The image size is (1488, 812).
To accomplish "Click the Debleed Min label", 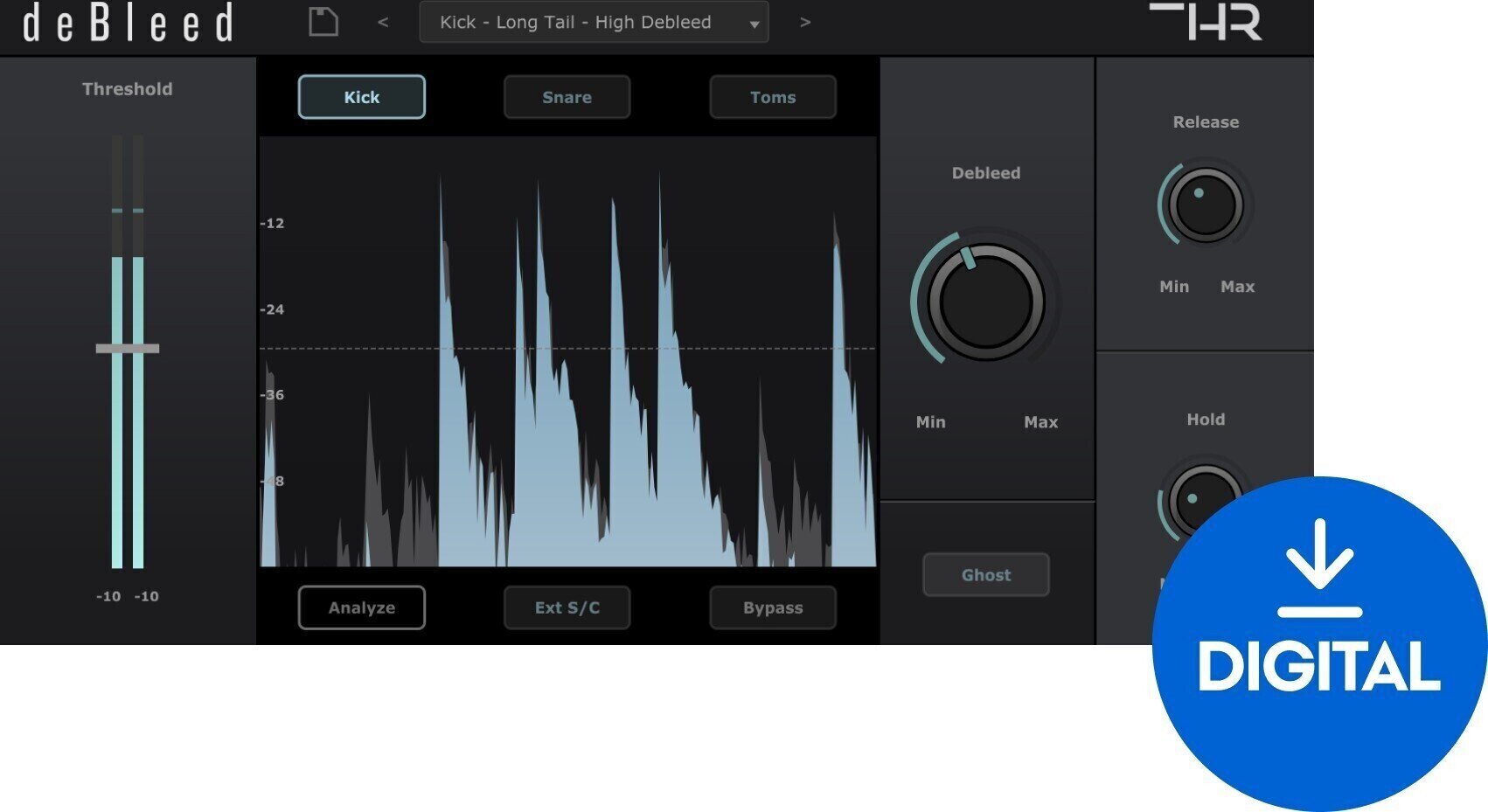I will coord(930,422).
